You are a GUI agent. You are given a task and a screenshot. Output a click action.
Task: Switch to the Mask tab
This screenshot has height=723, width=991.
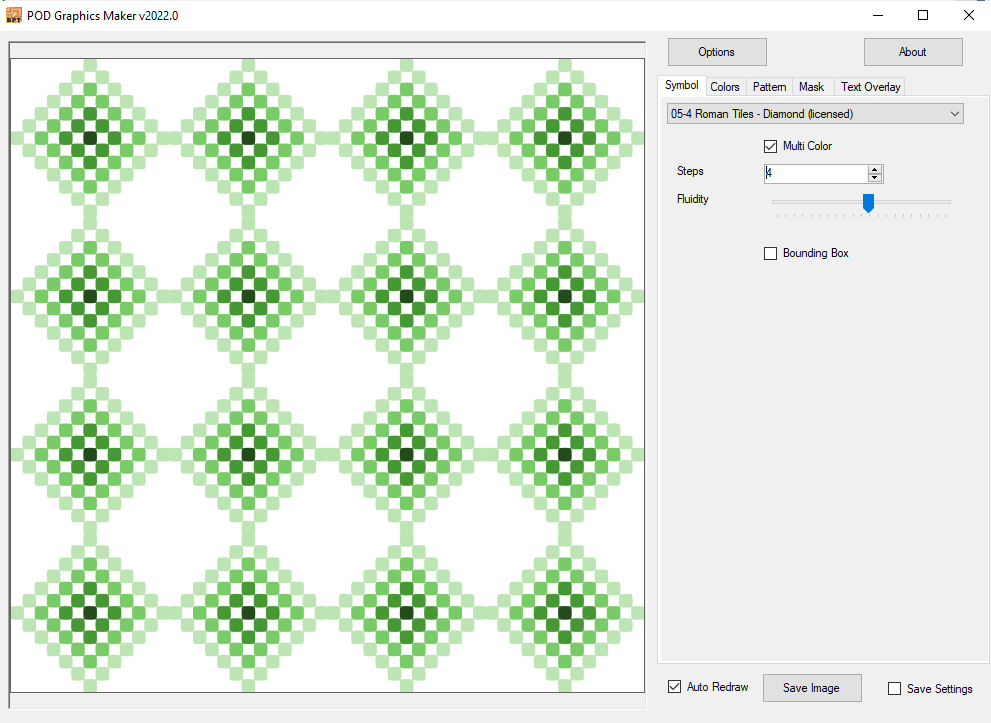click(x=812, y=87)
